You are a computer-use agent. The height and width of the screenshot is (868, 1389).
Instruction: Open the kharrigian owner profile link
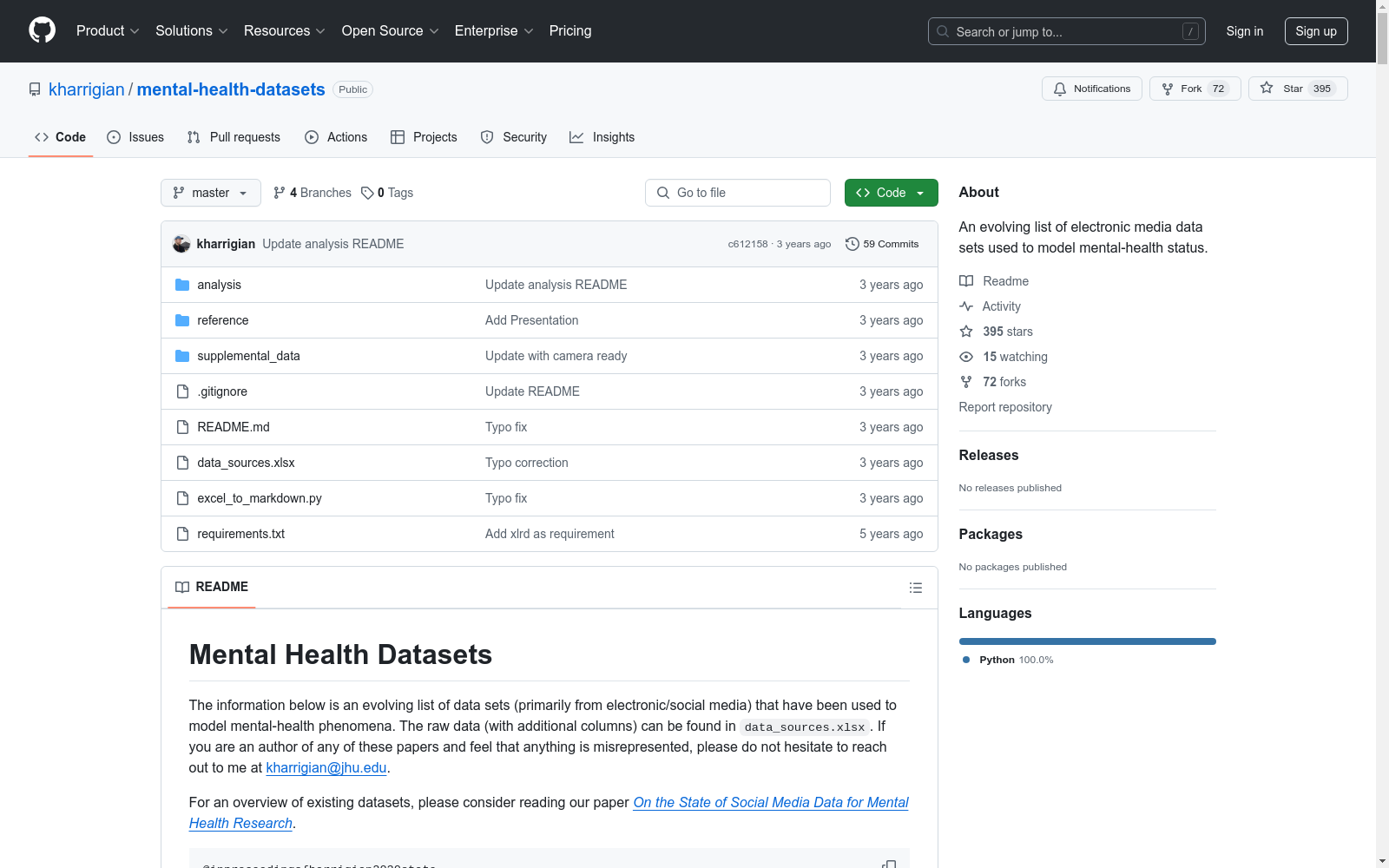pyautogui.click(x=87, y=89)
